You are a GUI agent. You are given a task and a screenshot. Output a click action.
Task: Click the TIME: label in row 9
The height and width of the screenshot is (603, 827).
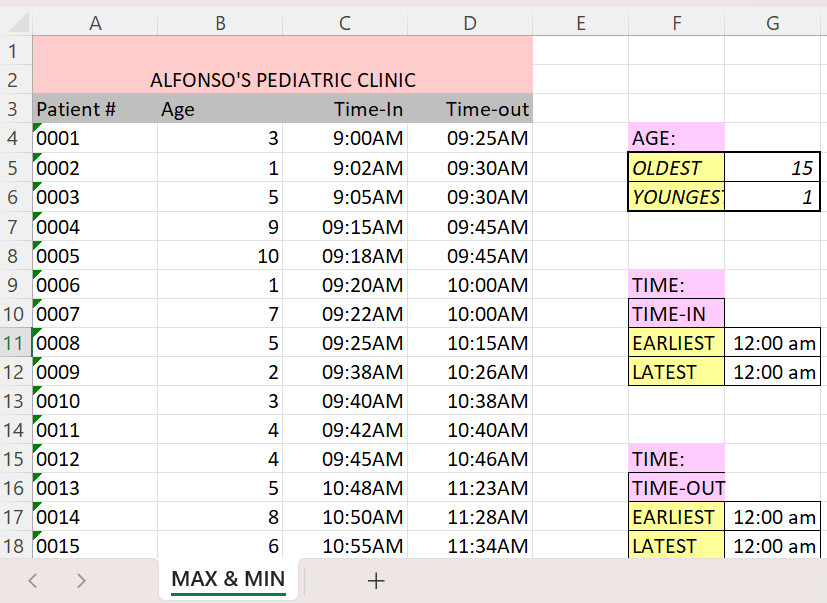[677, 285]
